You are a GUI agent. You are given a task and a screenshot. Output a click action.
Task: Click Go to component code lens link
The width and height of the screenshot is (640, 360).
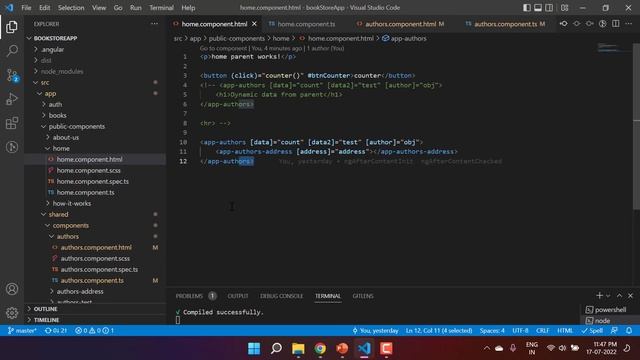point(223,48)
